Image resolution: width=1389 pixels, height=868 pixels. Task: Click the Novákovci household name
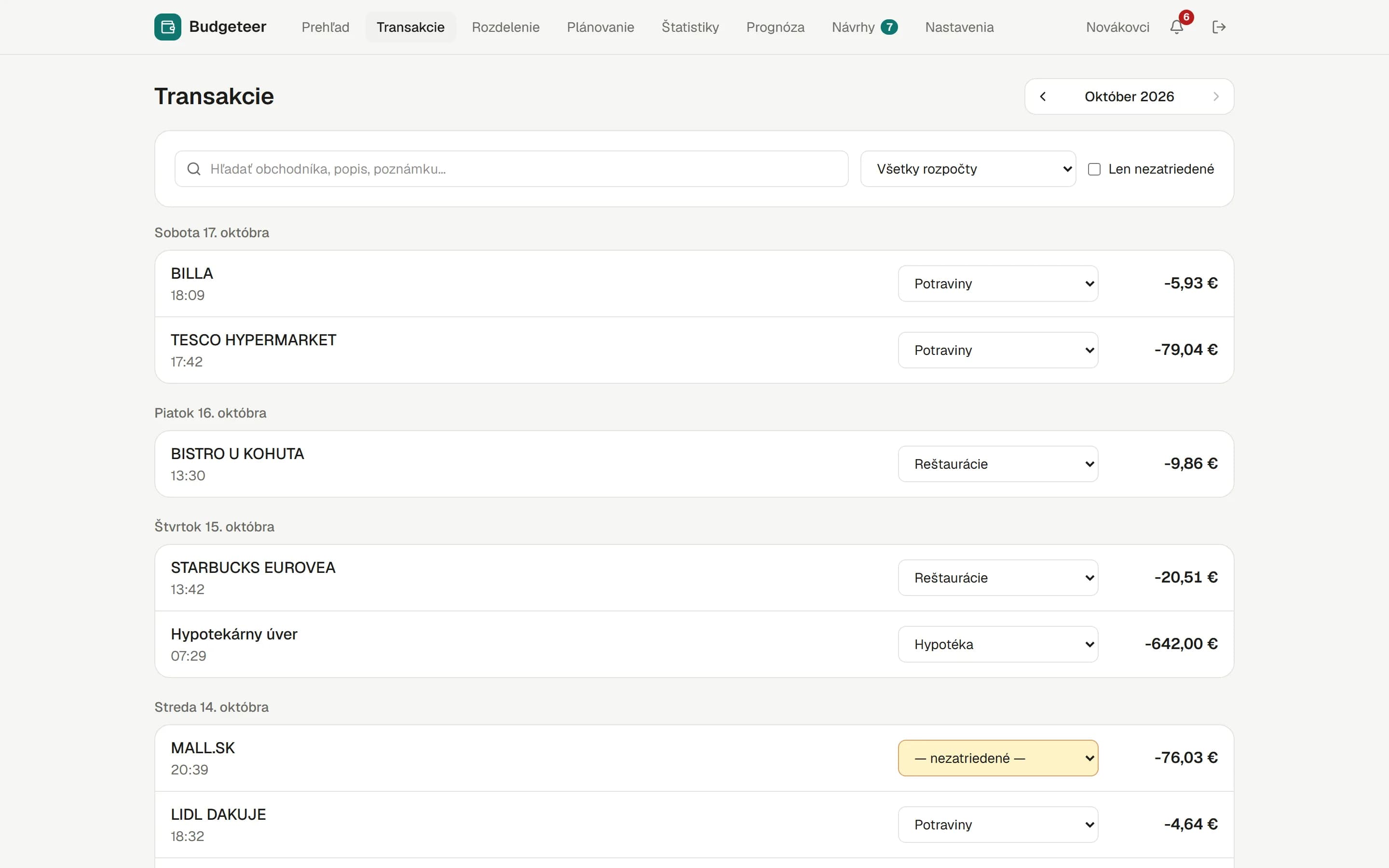[x=1117, y=27]
